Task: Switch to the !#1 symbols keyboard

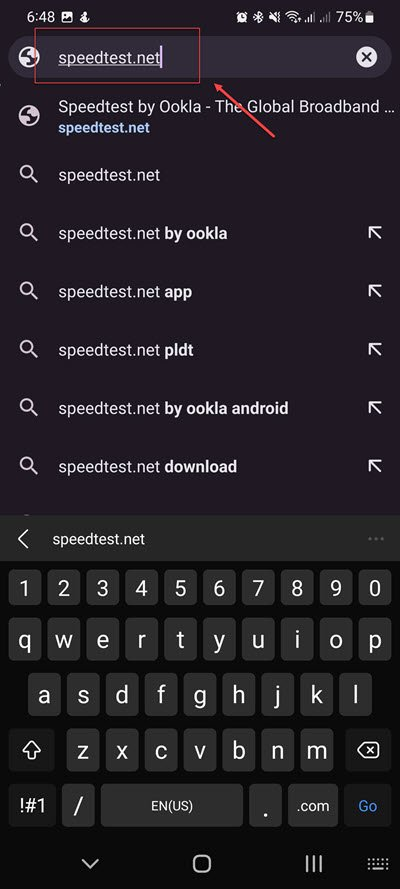Action: [32, 806]
